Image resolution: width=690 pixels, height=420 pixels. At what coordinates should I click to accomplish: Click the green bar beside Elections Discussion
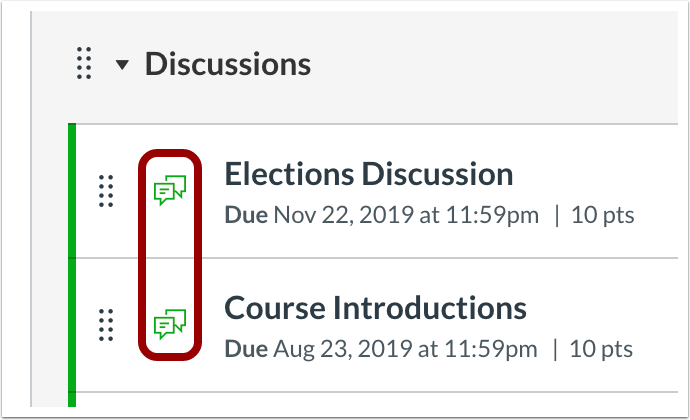[72, 191]
